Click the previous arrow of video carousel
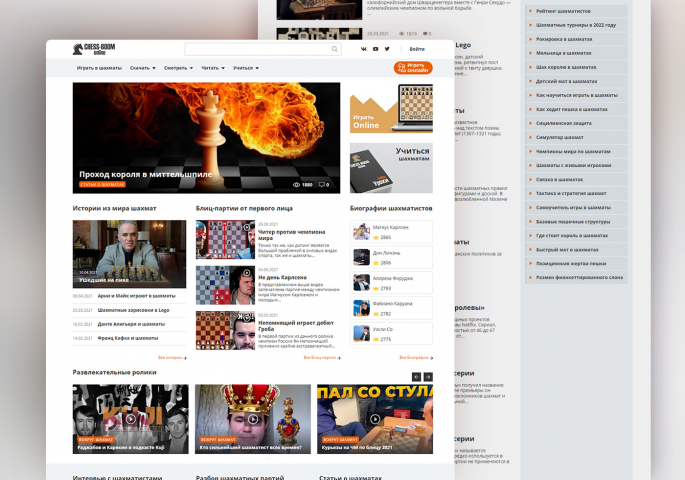The width and height of the screenshot is (685, 480). 416,377
